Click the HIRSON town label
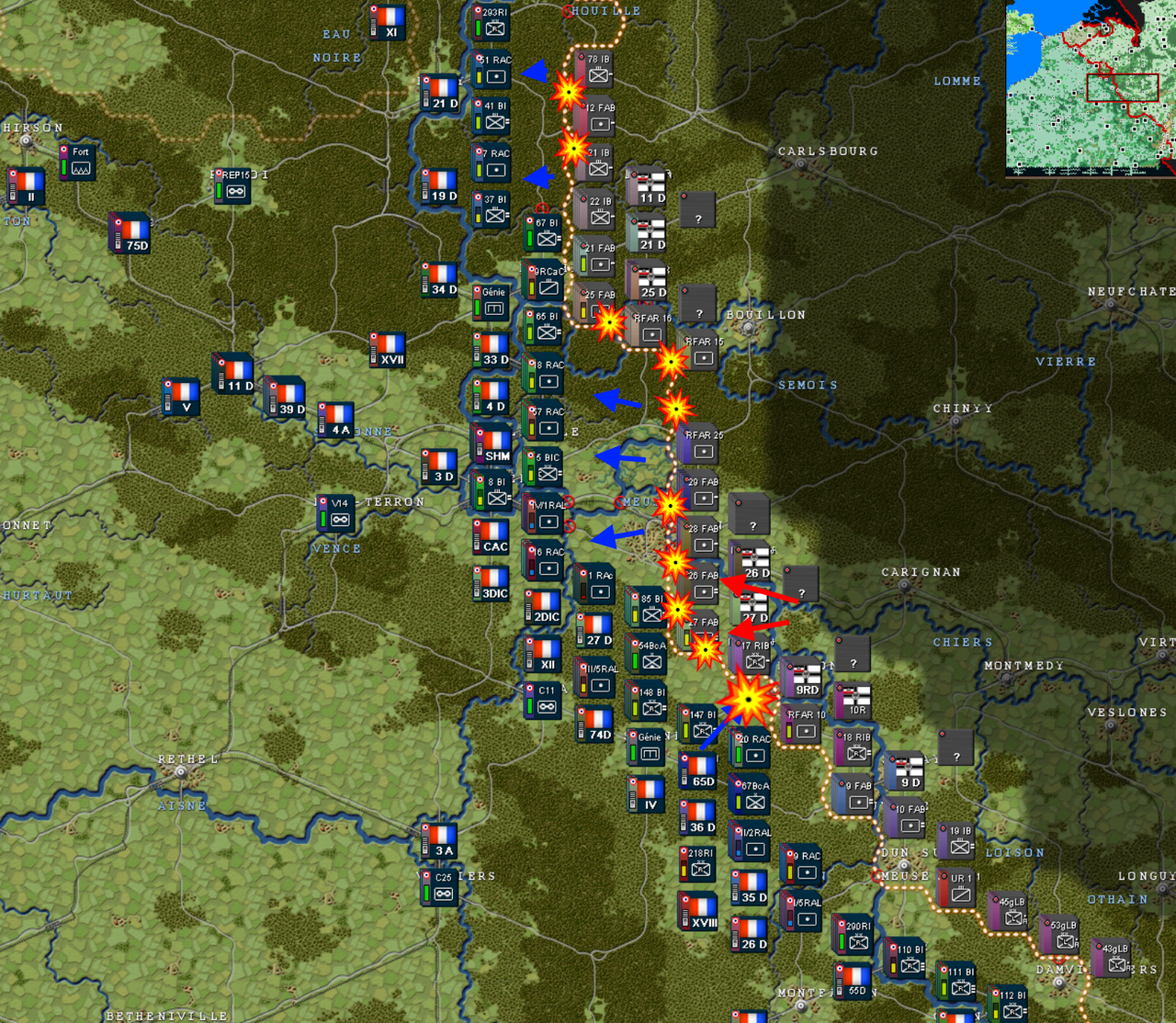This screenshot has height=1023, width=1176. click(32, 128)
